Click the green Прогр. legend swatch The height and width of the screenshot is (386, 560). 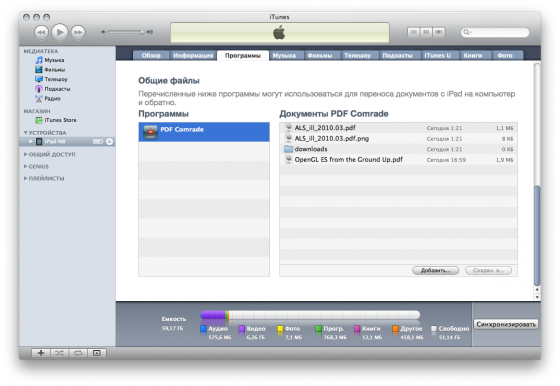point(319,329)
